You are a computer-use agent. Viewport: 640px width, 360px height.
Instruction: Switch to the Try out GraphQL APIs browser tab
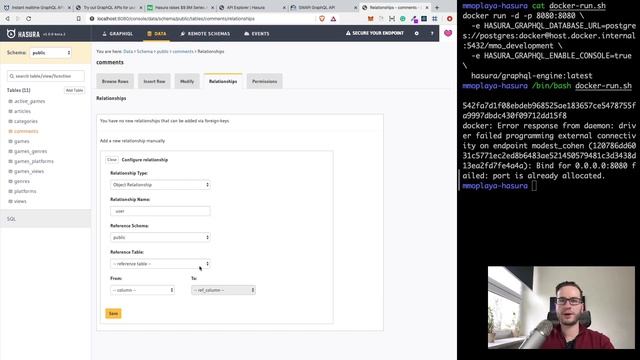[x=109, y=7]
